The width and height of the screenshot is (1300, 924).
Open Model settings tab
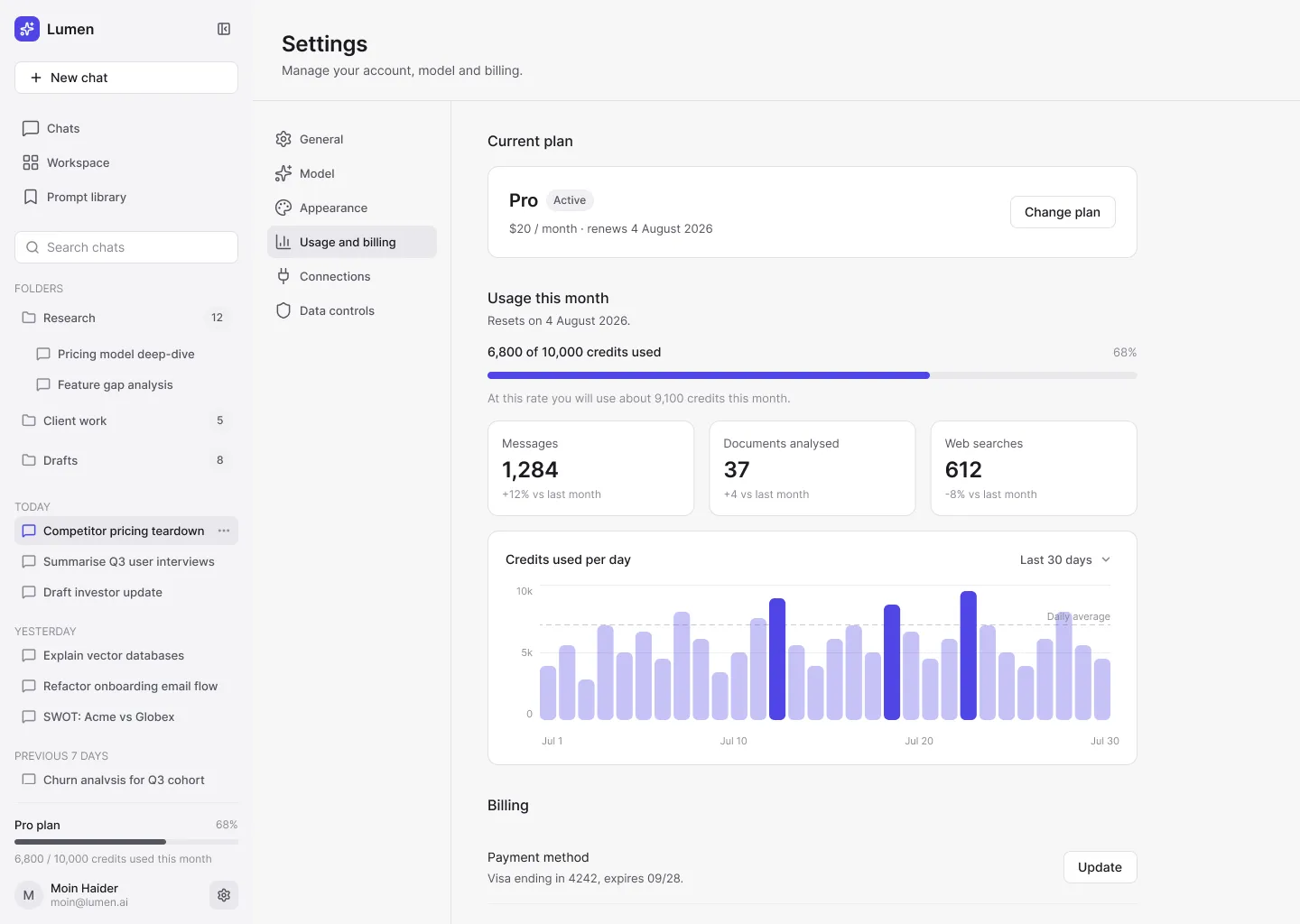pos(352,173)
